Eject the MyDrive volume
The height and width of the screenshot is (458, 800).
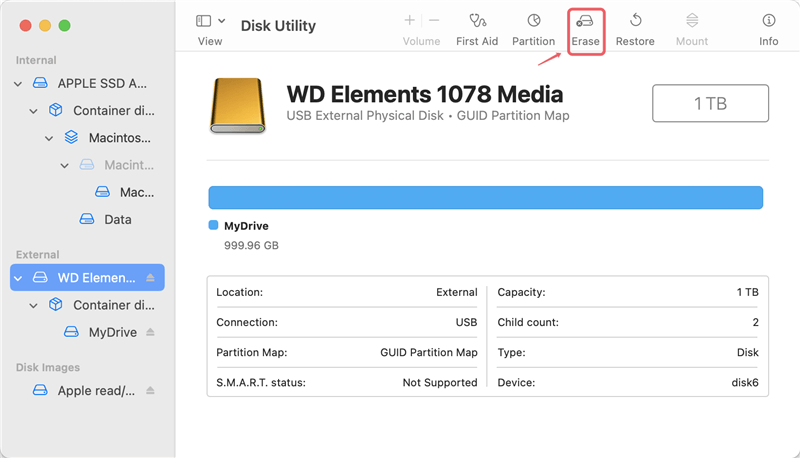click(x=151, y=332)
